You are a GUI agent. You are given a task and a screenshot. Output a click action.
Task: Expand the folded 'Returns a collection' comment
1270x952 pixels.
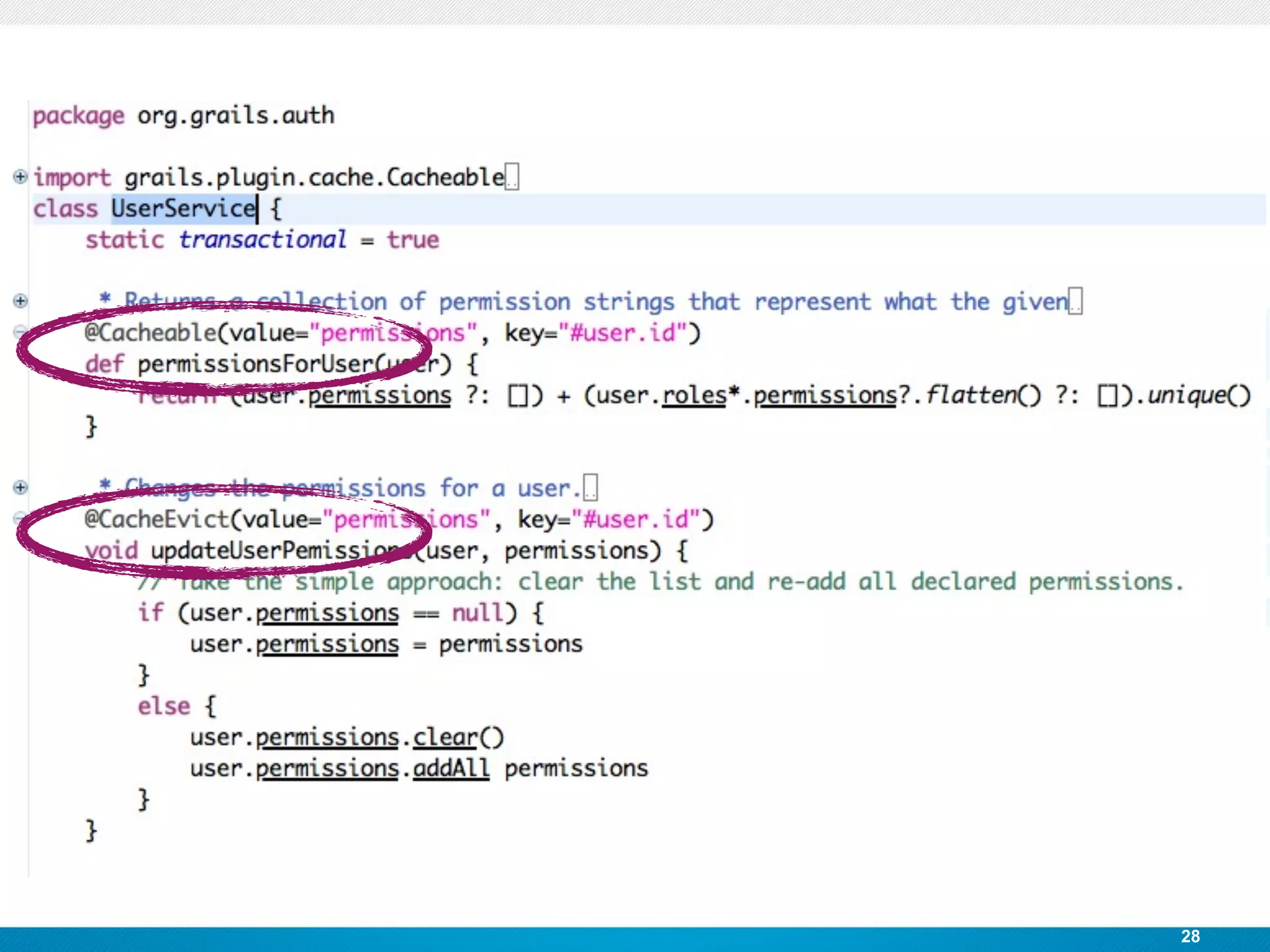click(20, 301)
